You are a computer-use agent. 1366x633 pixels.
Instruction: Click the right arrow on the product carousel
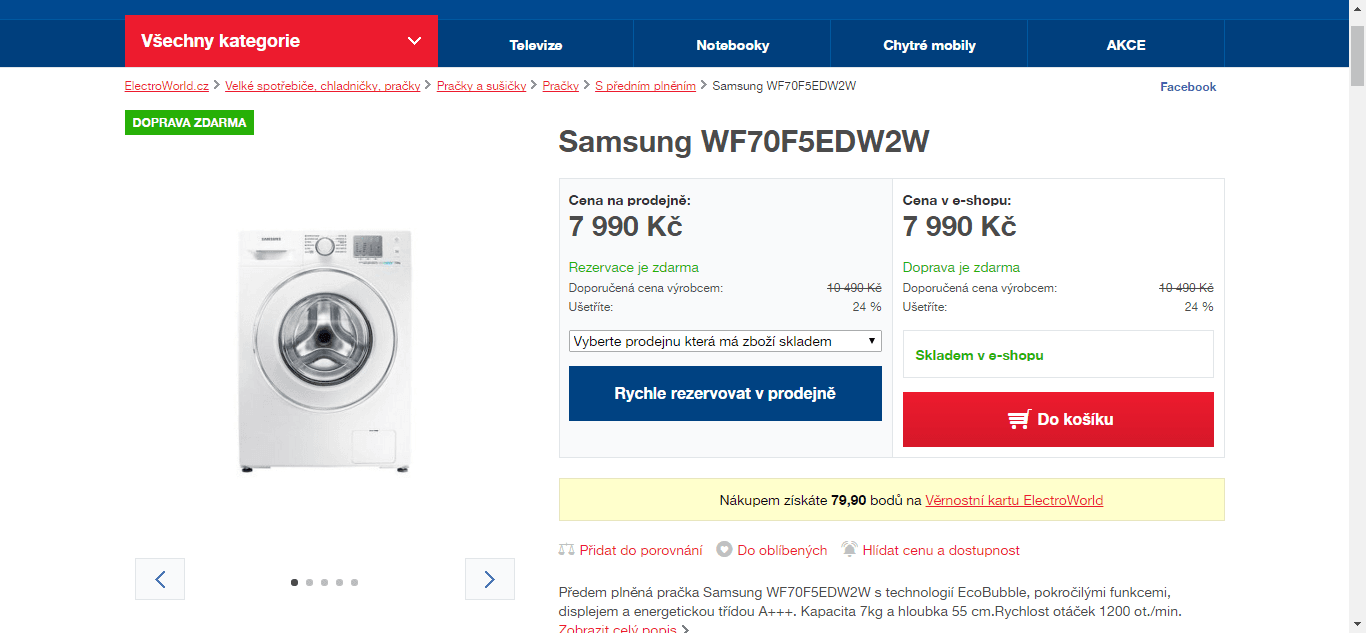(489, 578)
